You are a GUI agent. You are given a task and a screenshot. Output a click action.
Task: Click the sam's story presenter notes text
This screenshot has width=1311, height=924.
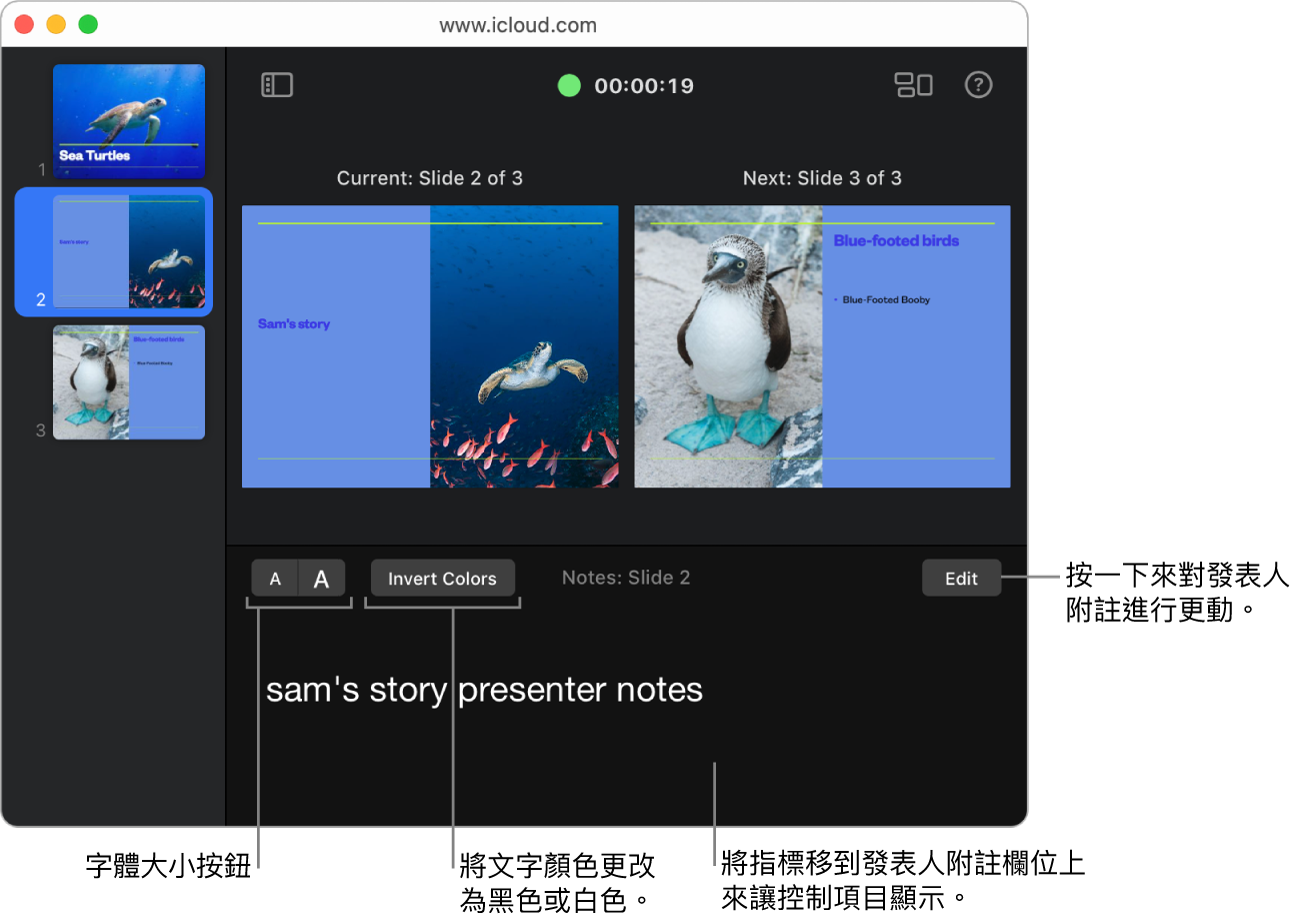coord(484,690)
